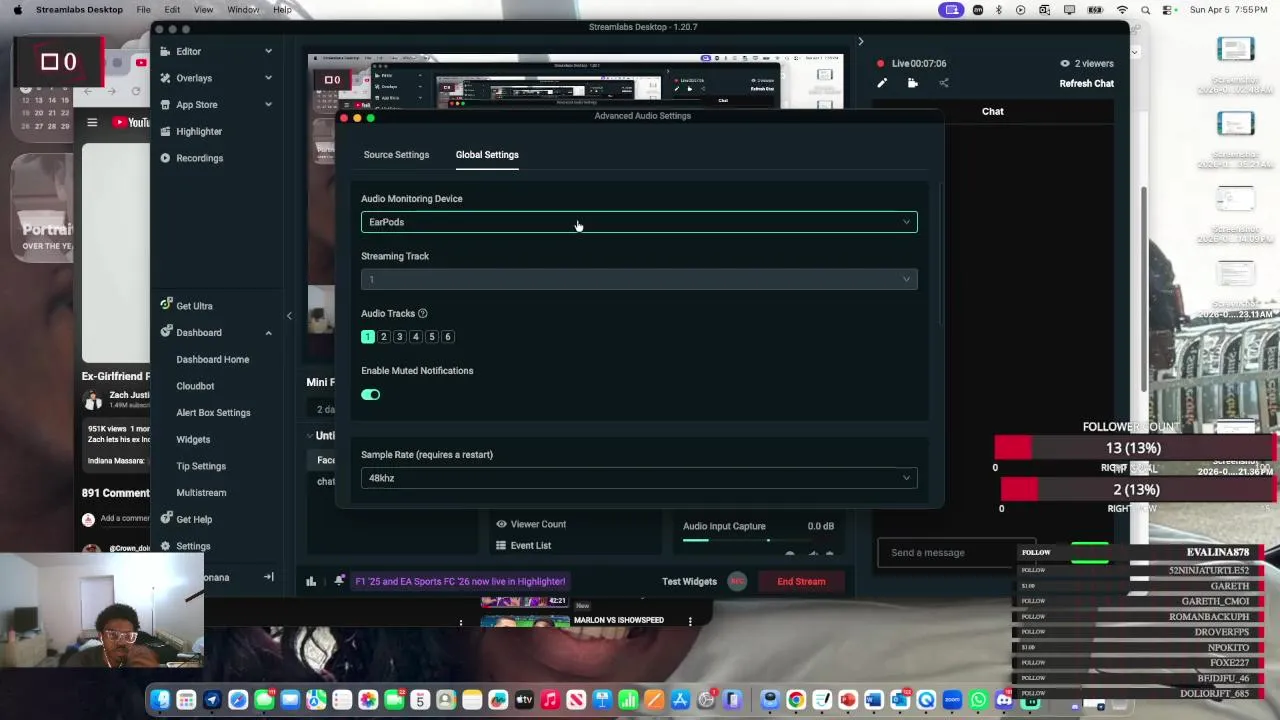Click Test Widgets button
The image size is (1280, 720).
(689, 581)
